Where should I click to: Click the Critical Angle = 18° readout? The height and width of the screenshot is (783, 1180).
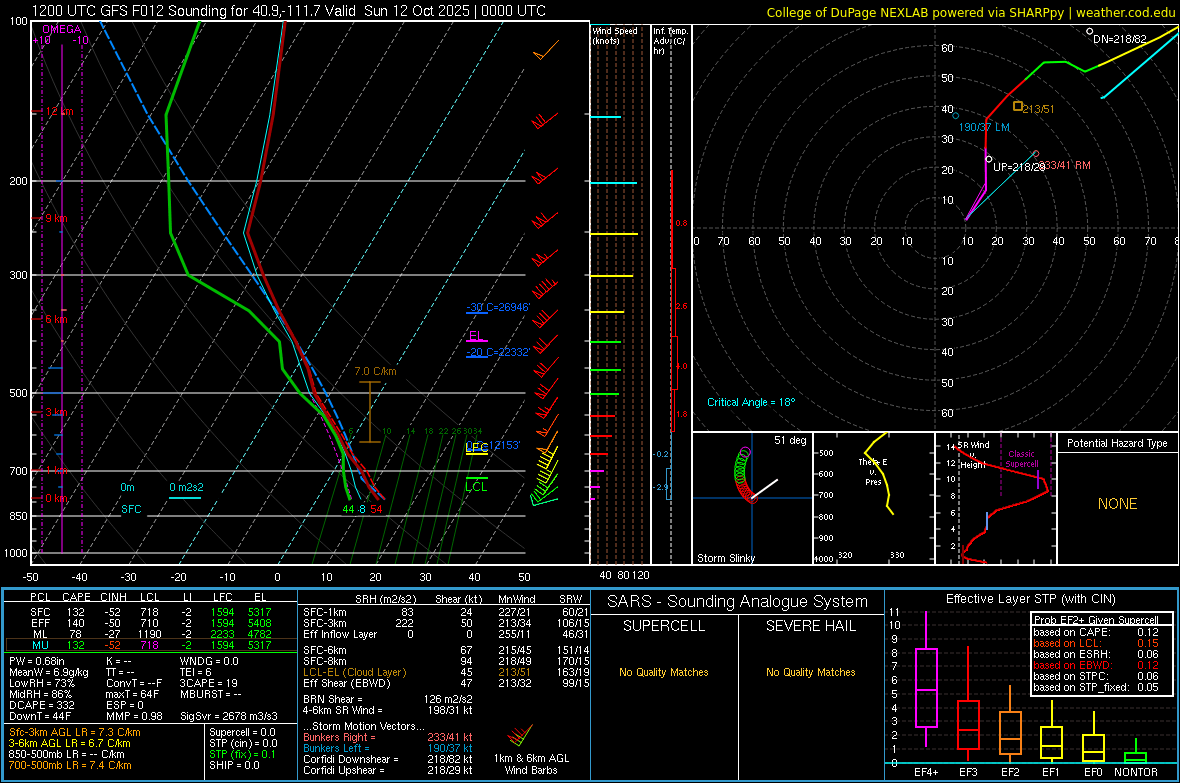pyautogui.click(x=751, y=402)
